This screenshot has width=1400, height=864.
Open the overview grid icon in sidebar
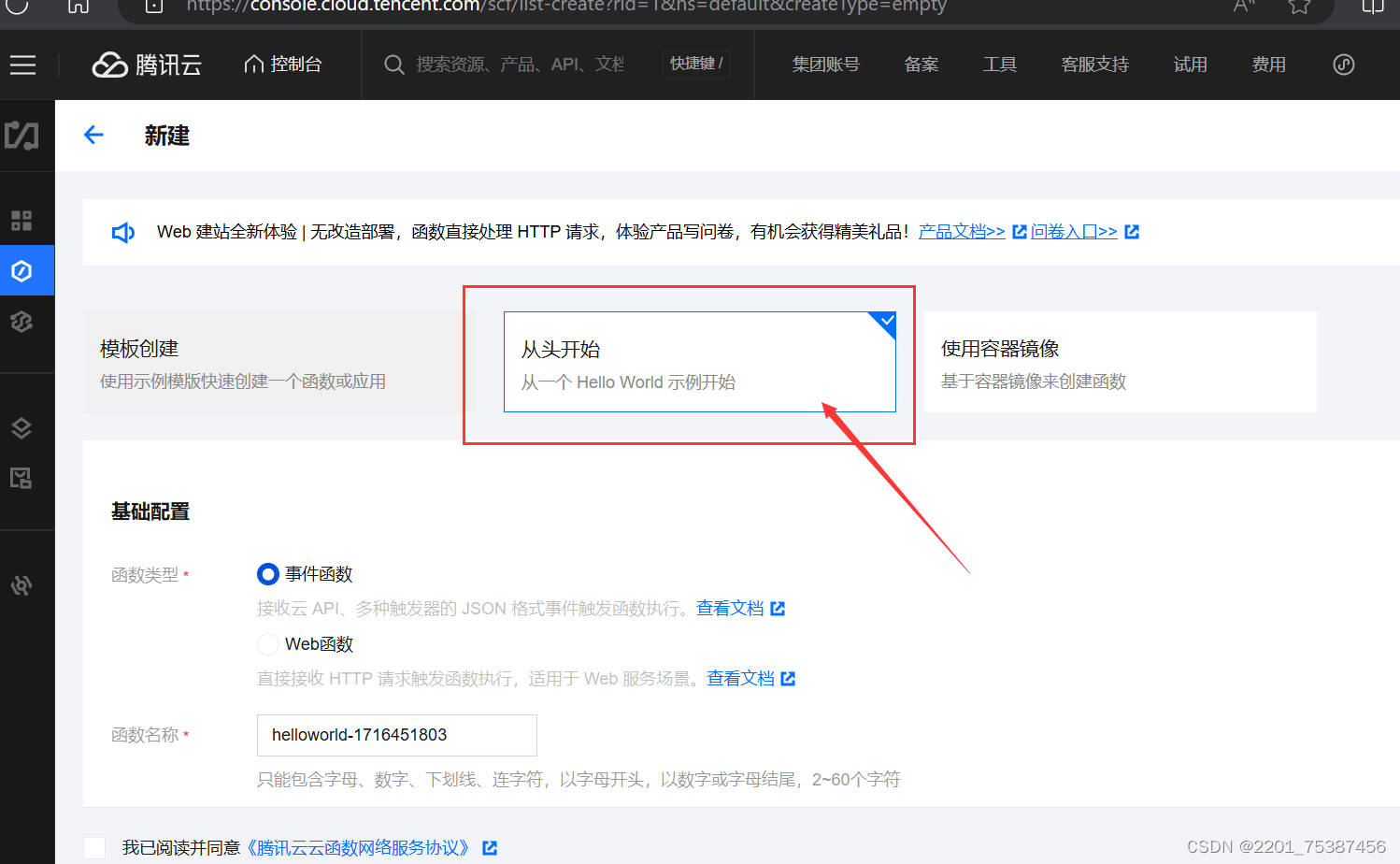(x=21, y=221)
